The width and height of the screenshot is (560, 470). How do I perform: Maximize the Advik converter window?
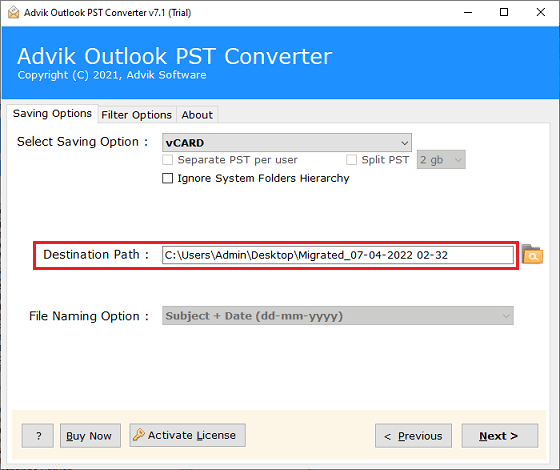pyautogui.click(x=504, y=12)
